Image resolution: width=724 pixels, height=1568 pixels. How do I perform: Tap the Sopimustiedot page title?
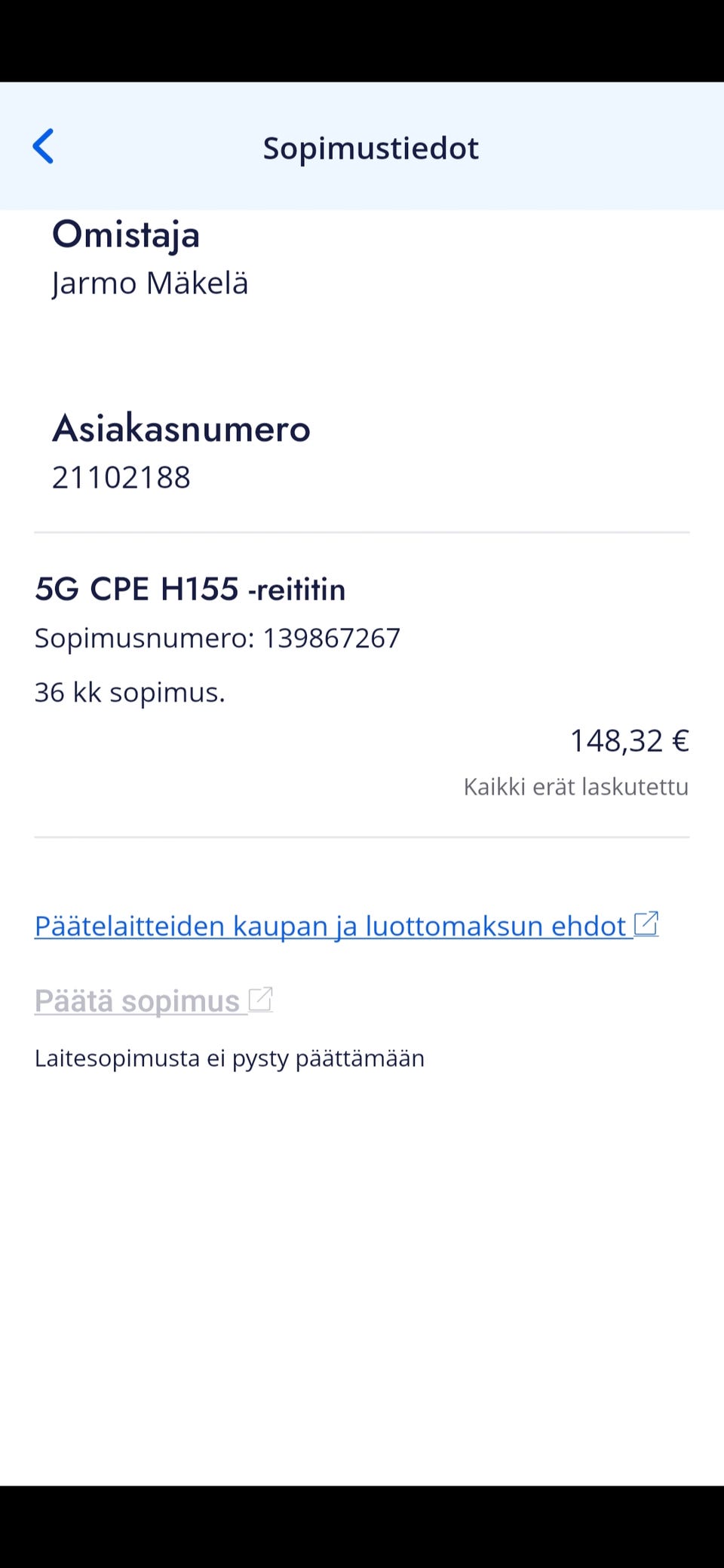(370, 148)
